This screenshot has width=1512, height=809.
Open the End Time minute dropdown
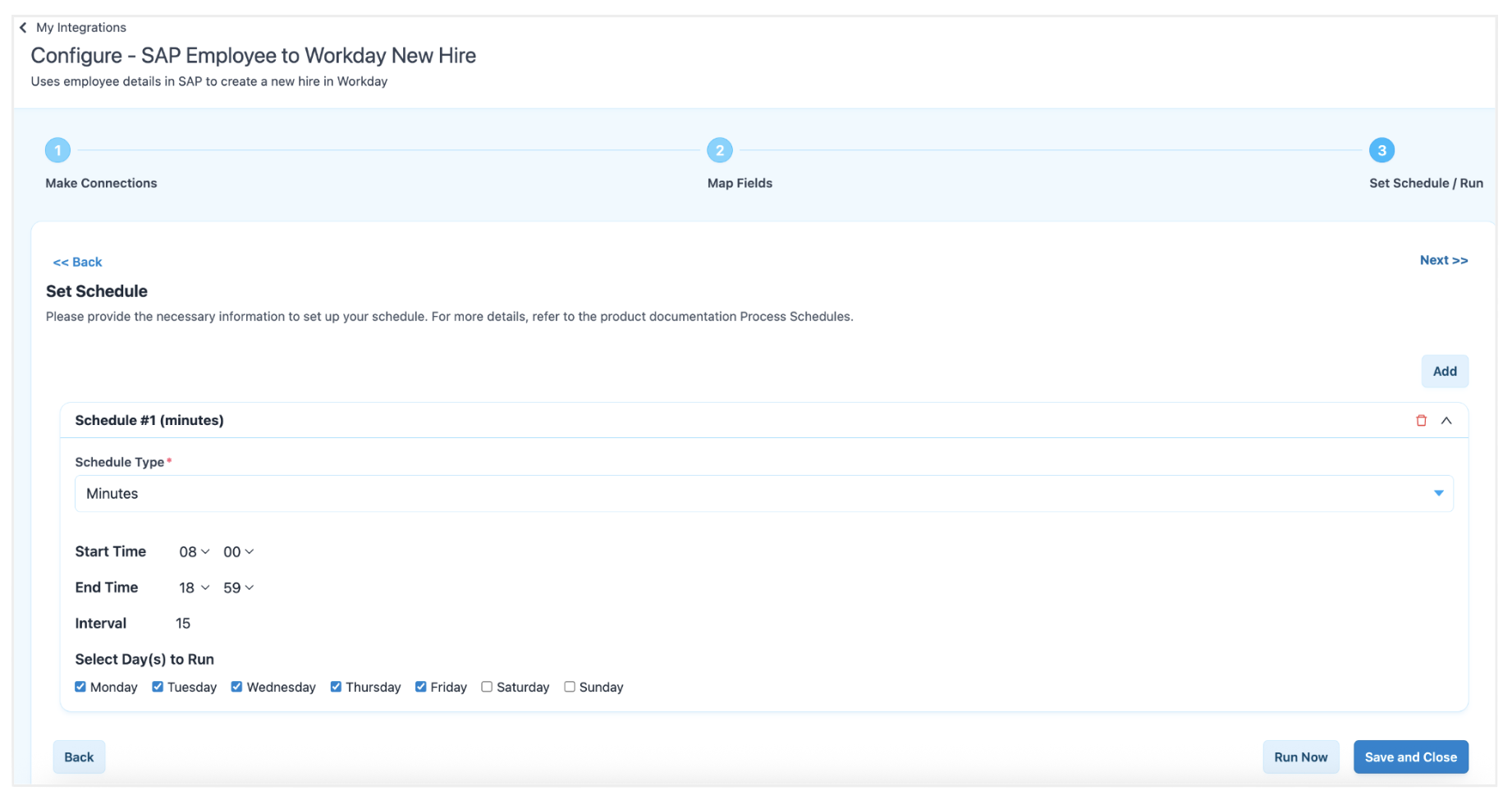point(238,588)
